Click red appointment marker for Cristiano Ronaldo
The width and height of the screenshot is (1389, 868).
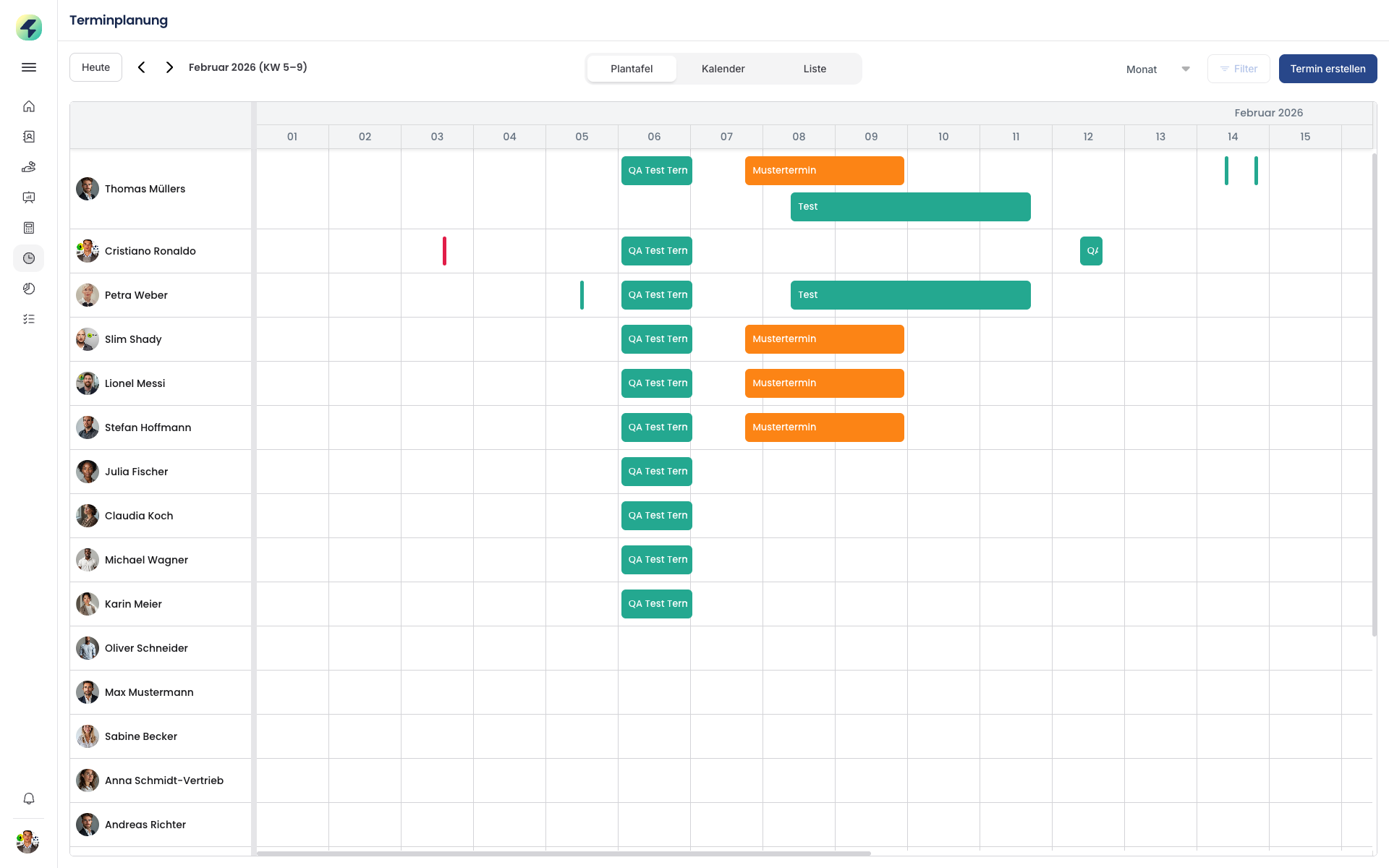tap(444, 251)
